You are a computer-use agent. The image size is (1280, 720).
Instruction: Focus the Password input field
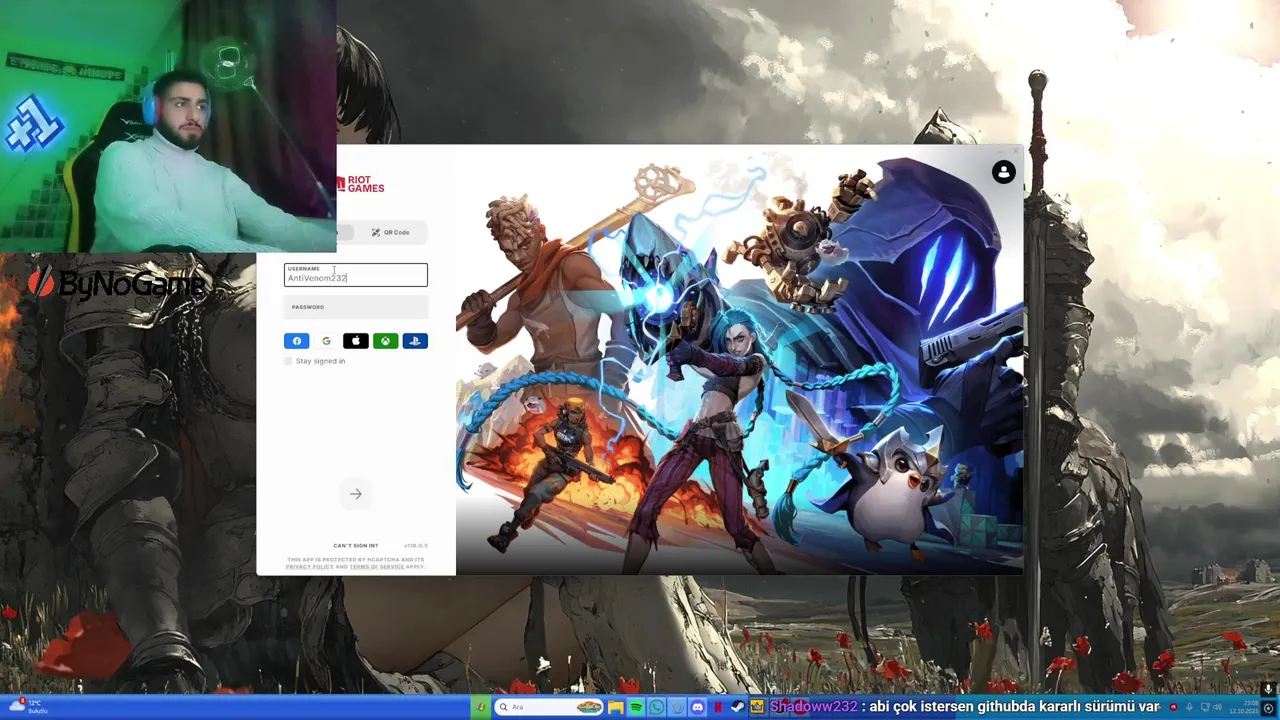pyautogui.click(x=356, y=308)
